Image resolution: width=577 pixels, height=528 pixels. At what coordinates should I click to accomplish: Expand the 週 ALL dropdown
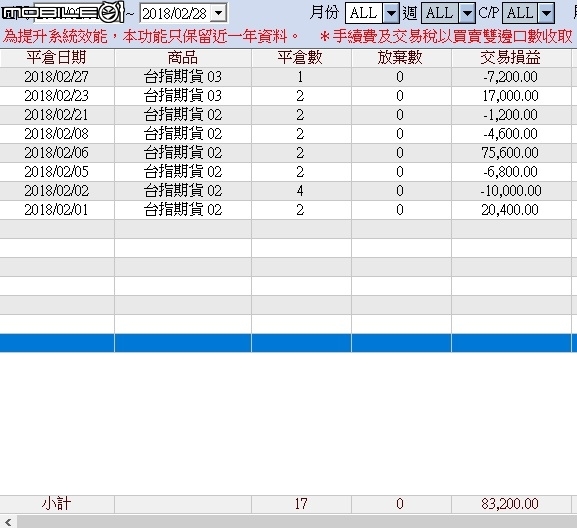(x=467, y=13)
